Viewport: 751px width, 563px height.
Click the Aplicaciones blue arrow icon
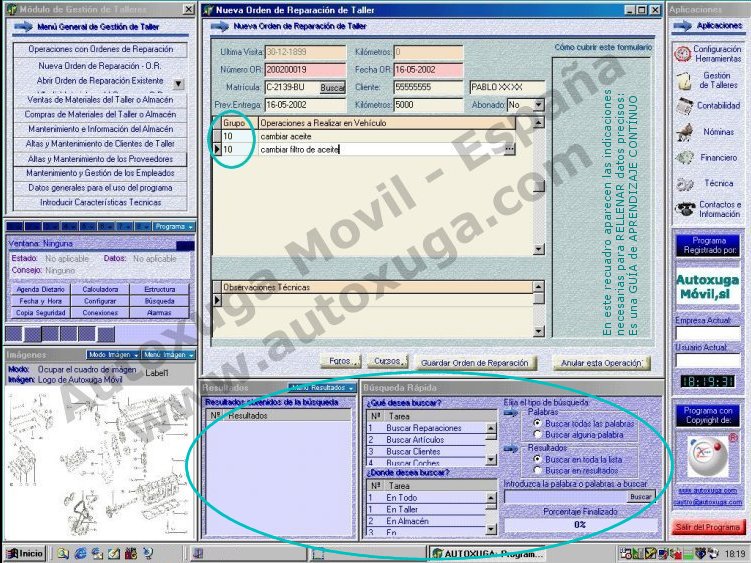tap(683, 25)
